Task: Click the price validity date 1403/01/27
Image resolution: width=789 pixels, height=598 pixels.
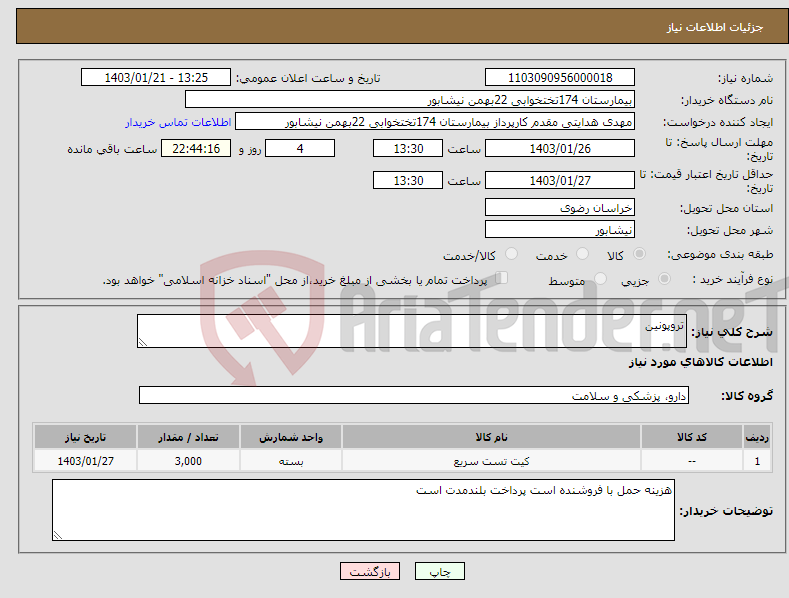Action: click(x=560, y=180)
